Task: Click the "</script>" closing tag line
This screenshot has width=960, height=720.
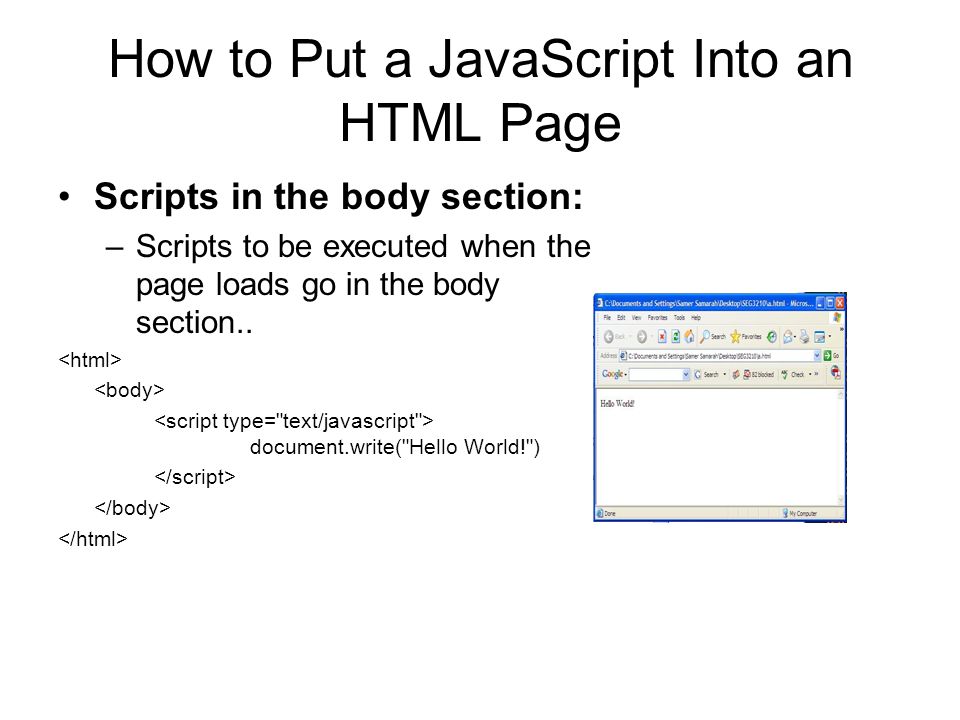Action: click(x=195, y=477)
